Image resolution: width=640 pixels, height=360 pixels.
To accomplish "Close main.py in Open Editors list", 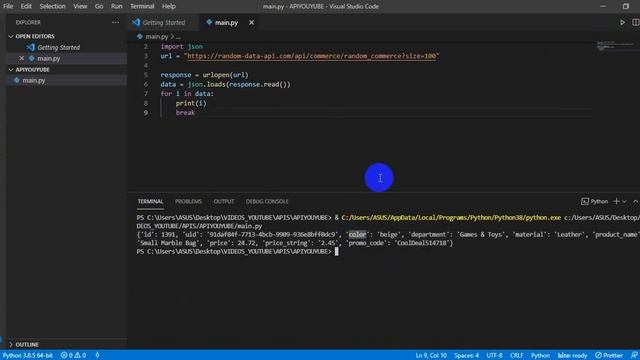I will (x=22, y=58).
